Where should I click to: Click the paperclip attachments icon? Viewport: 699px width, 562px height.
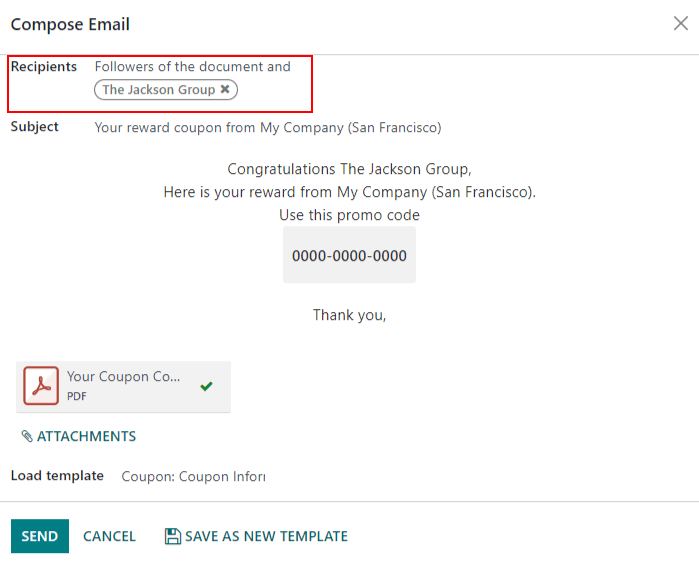click(27, 436)
